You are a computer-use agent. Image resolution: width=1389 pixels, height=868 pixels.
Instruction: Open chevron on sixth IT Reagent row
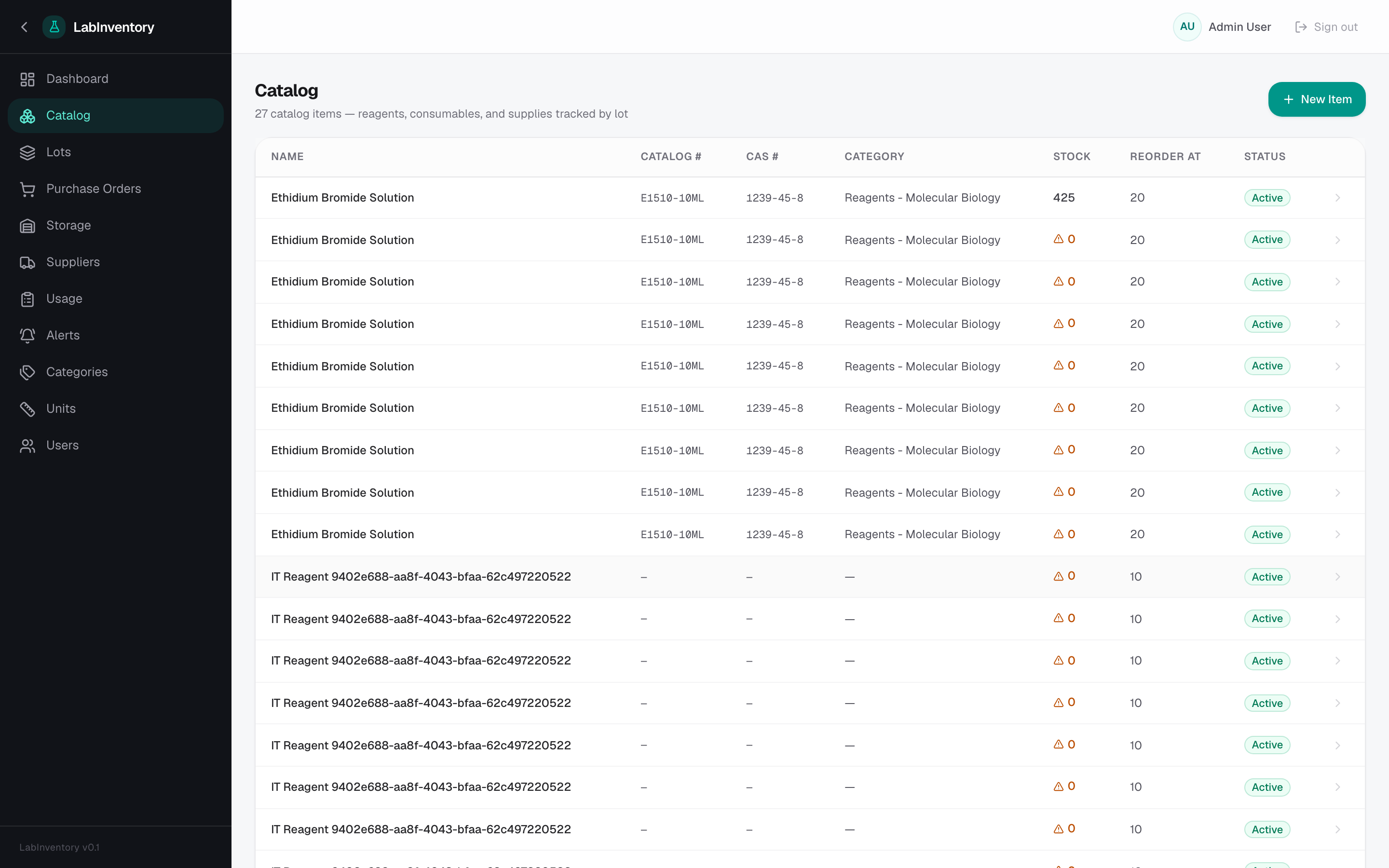click(1337, 787)
